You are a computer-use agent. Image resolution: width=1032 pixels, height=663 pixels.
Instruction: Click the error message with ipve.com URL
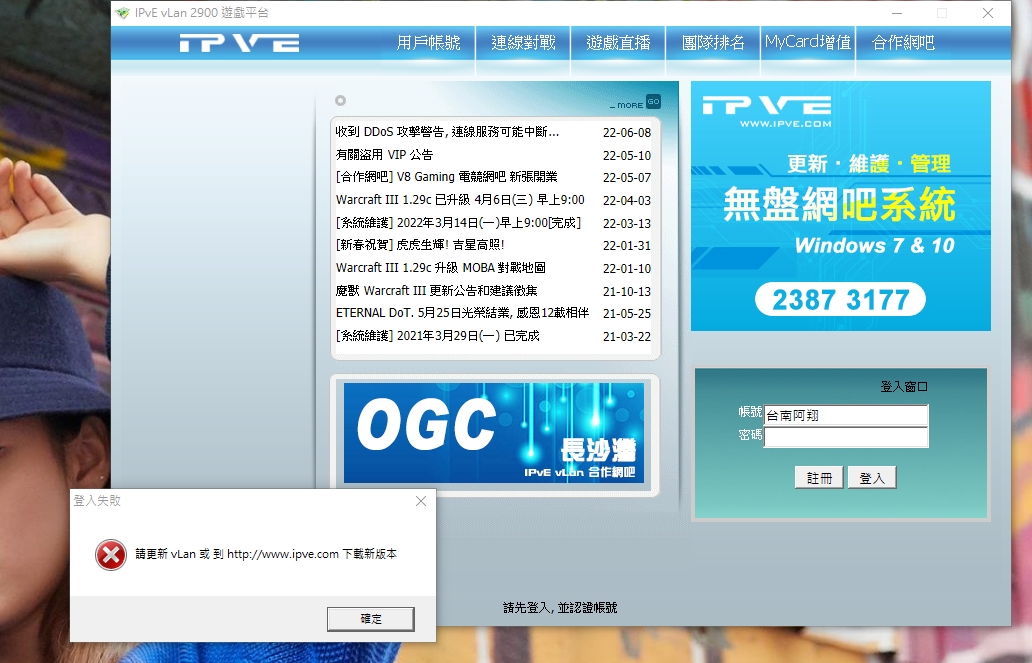[266, 554]
